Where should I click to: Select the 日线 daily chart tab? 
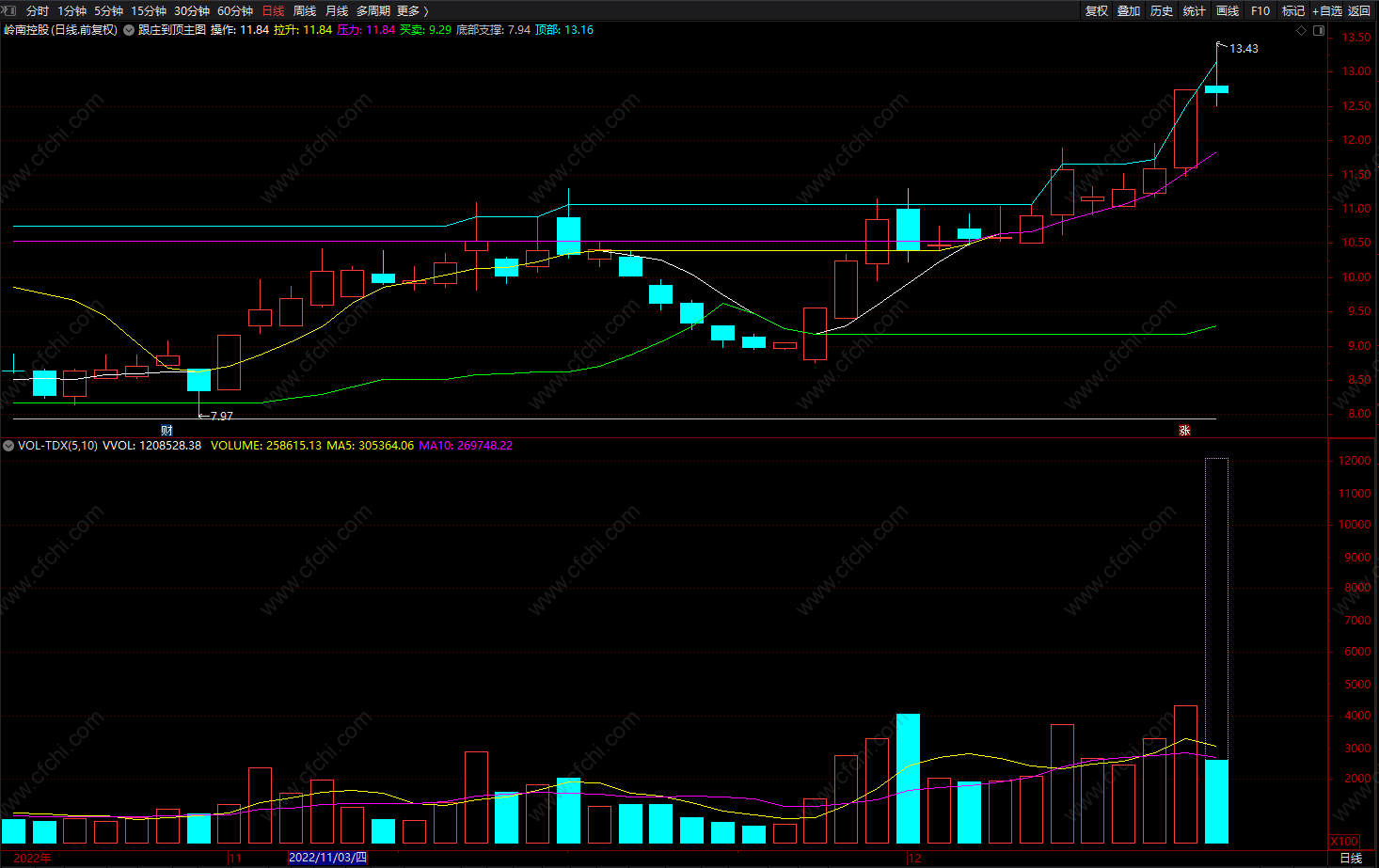click(x=273, y=11)
